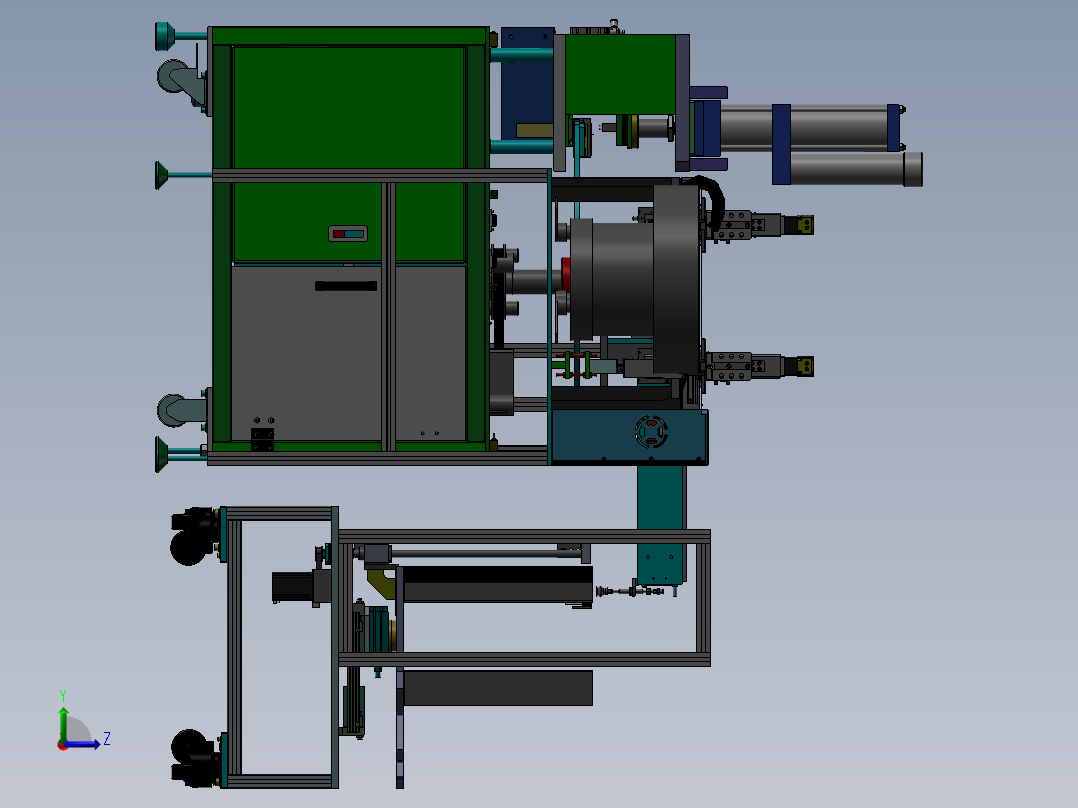The width and height of the screenshot is (1078, 808).
Task: Select the large green upper cabinet panel
Action: (349, 107)
